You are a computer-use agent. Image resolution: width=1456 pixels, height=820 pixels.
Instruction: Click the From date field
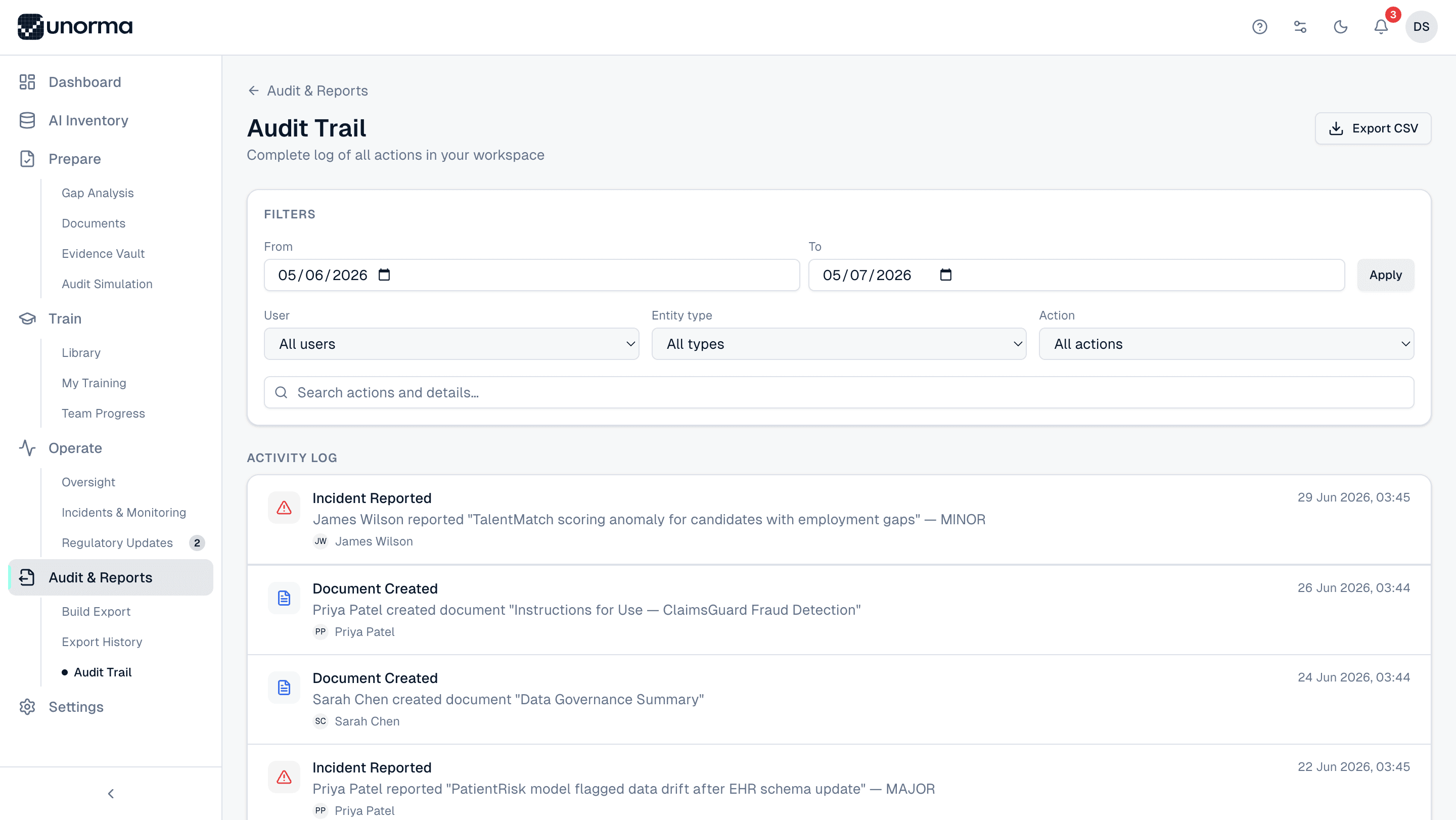click(531, 275)
